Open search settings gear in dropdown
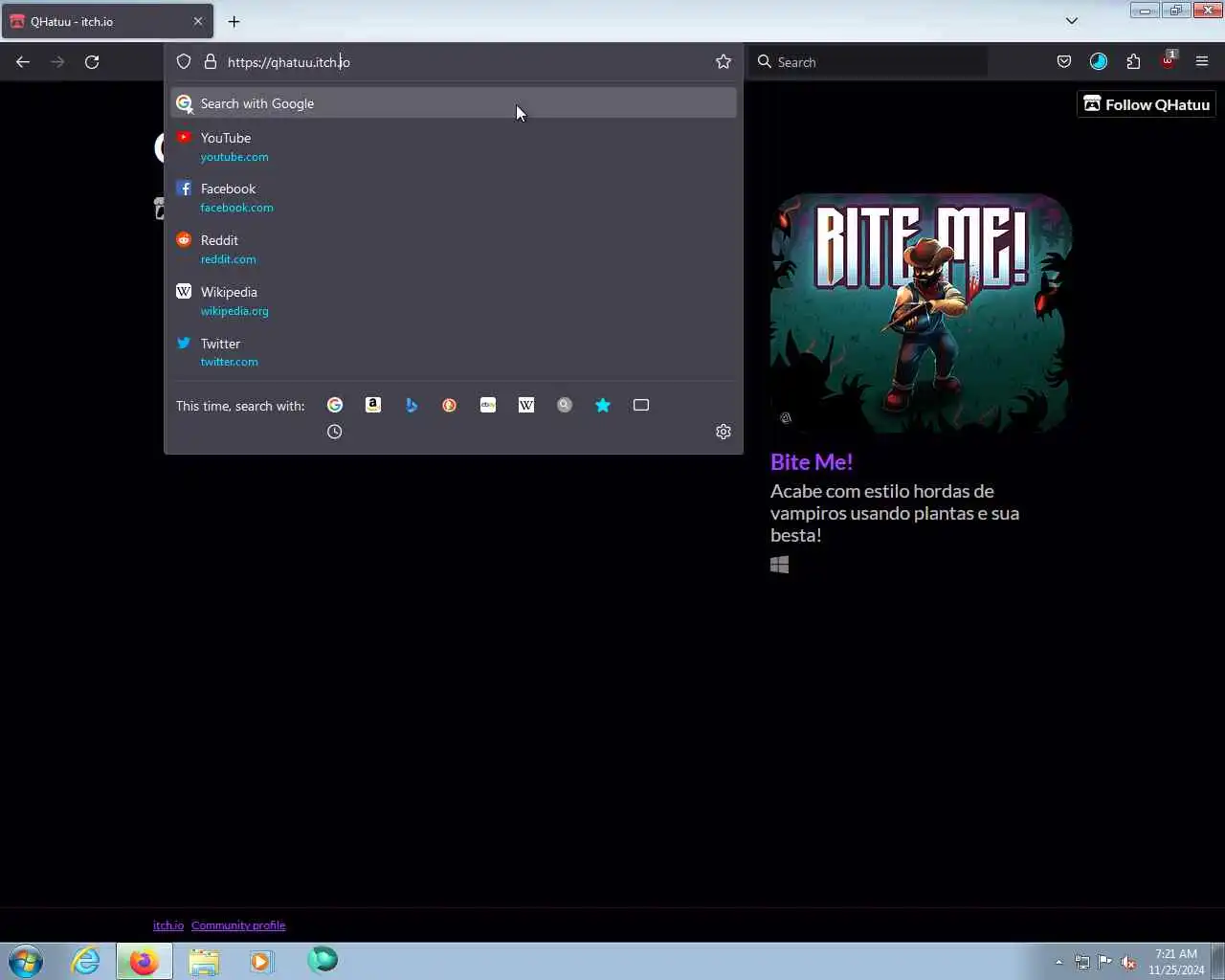The height and width of the screenshot is (980, 1225). pyautogui.click(x=724, y=432)
